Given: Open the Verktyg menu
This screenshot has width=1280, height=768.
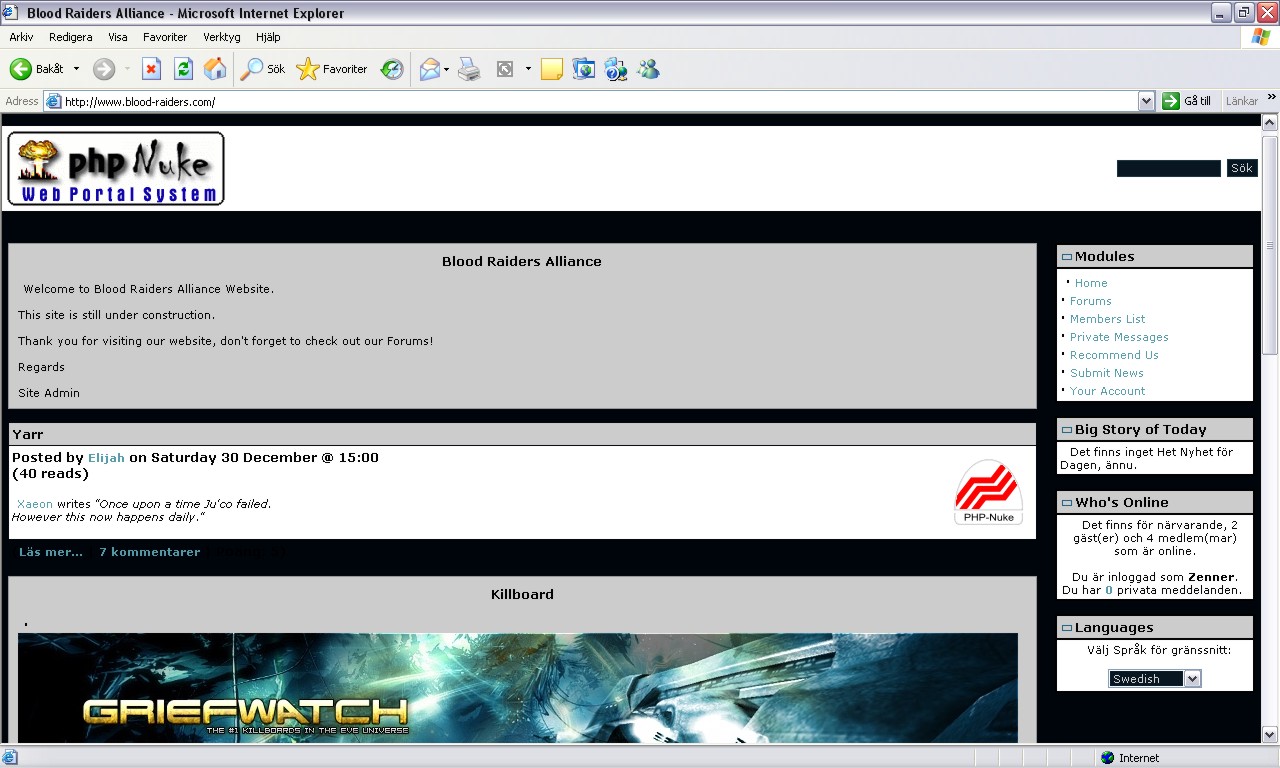Looking at the screenshot, I should click(x=222, y=37).
